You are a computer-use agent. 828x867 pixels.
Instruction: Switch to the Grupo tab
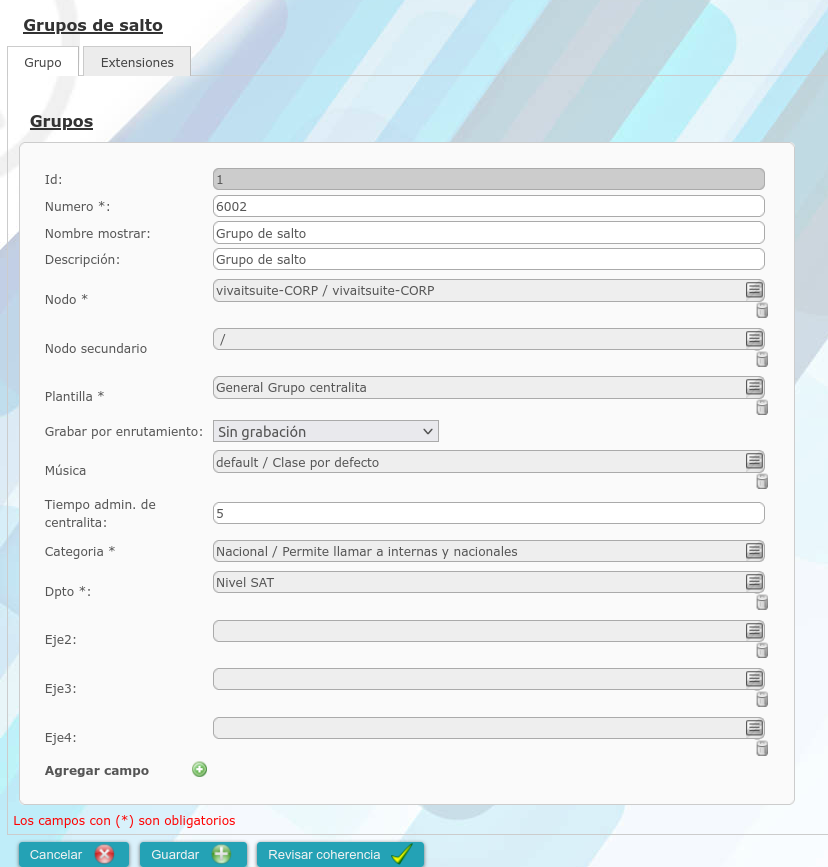click(43, 62)
